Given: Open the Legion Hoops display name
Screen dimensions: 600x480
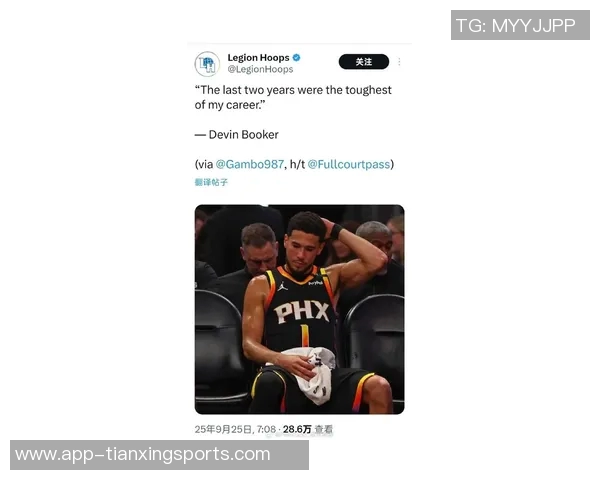Looking at the screenshot, I should [258, 58].
